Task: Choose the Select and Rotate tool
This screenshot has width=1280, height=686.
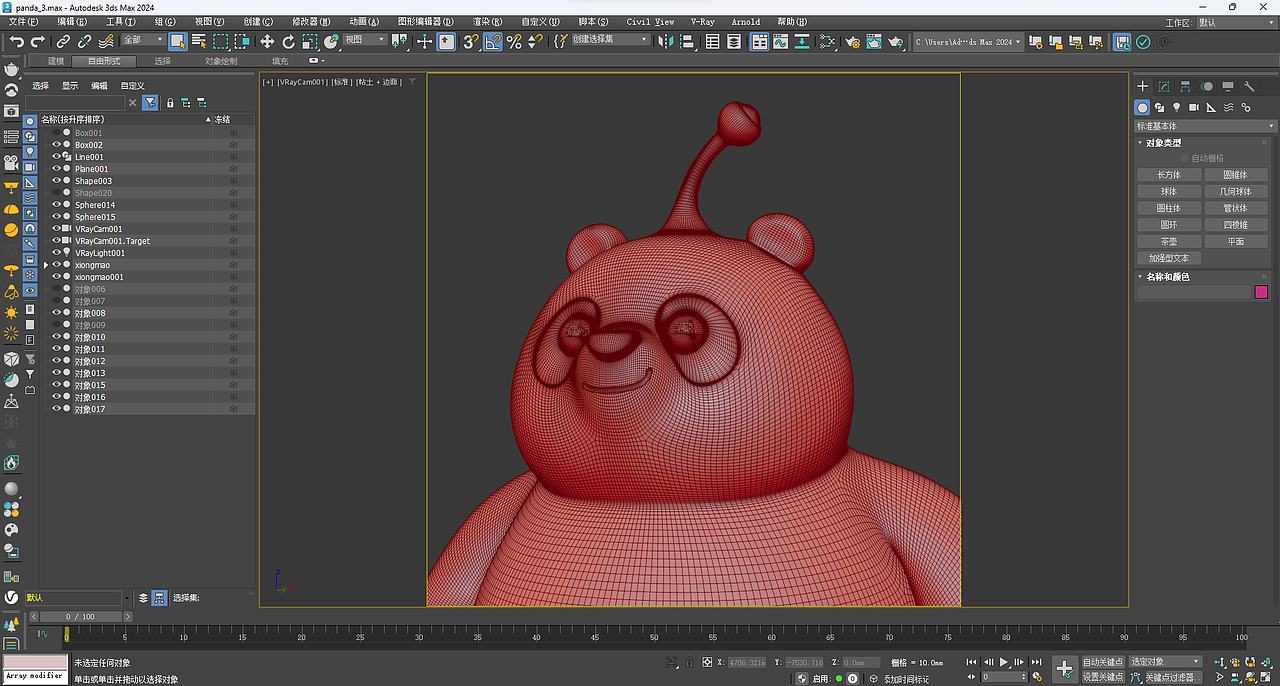Action: tap(288, 41)
